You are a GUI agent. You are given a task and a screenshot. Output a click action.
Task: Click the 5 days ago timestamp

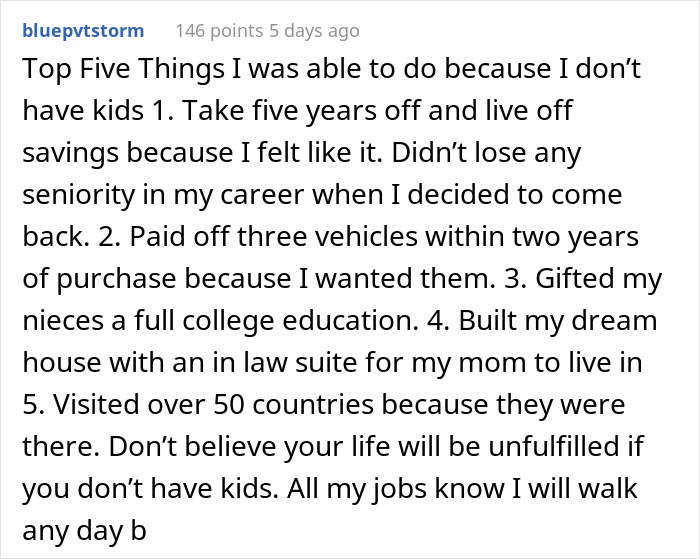(x=312, y=31)
